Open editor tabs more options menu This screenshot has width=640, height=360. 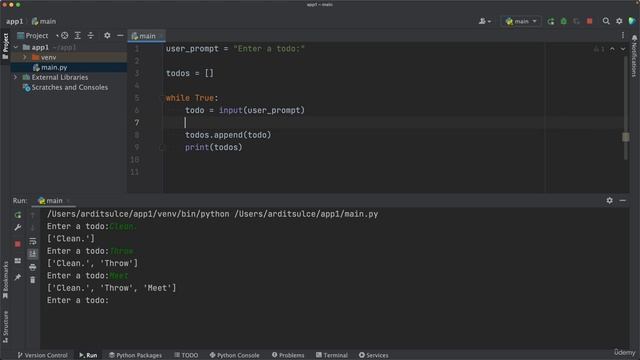pos(623,36)
